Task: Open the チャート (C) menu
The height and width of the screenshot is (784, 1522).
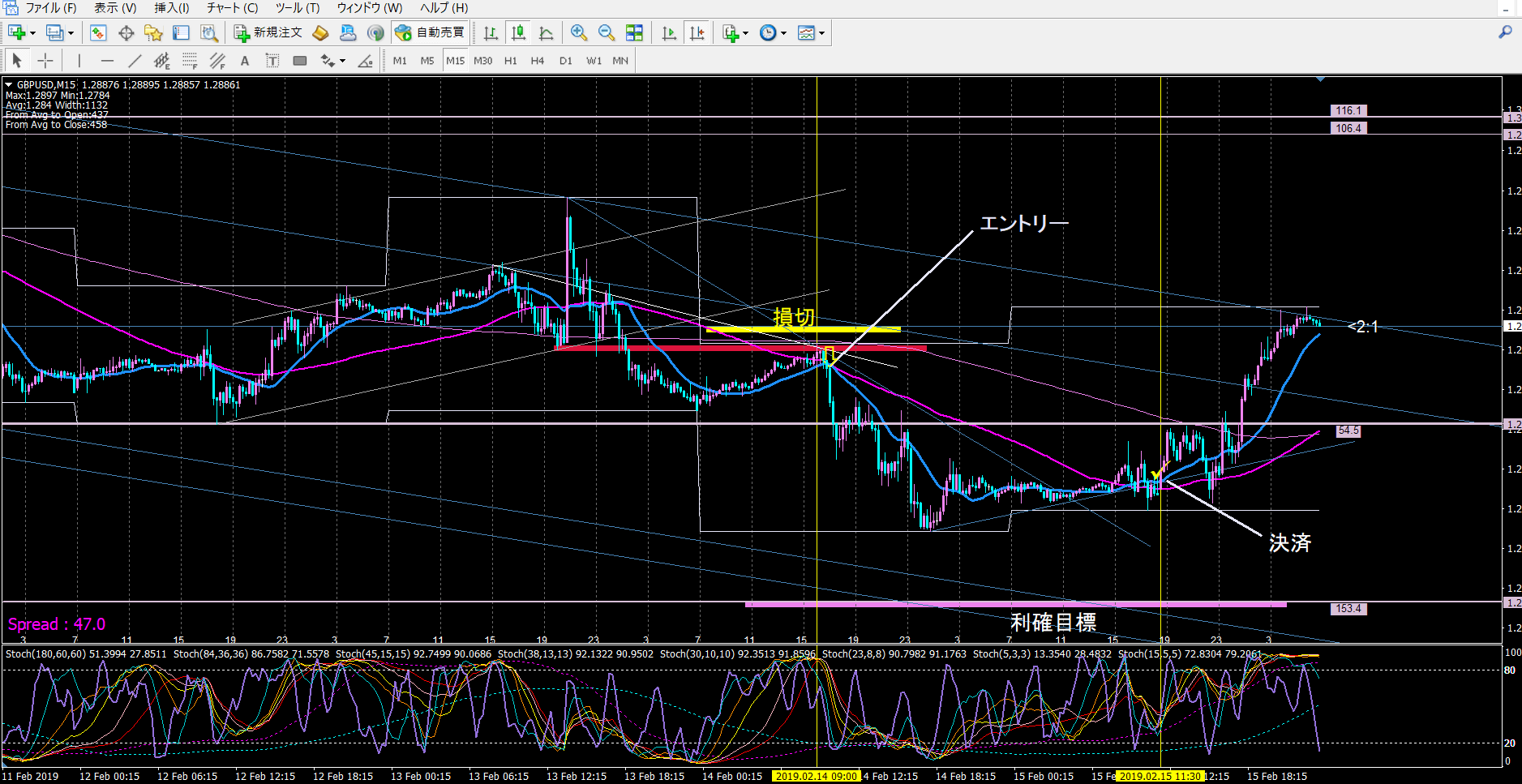Action: (232, 8)
